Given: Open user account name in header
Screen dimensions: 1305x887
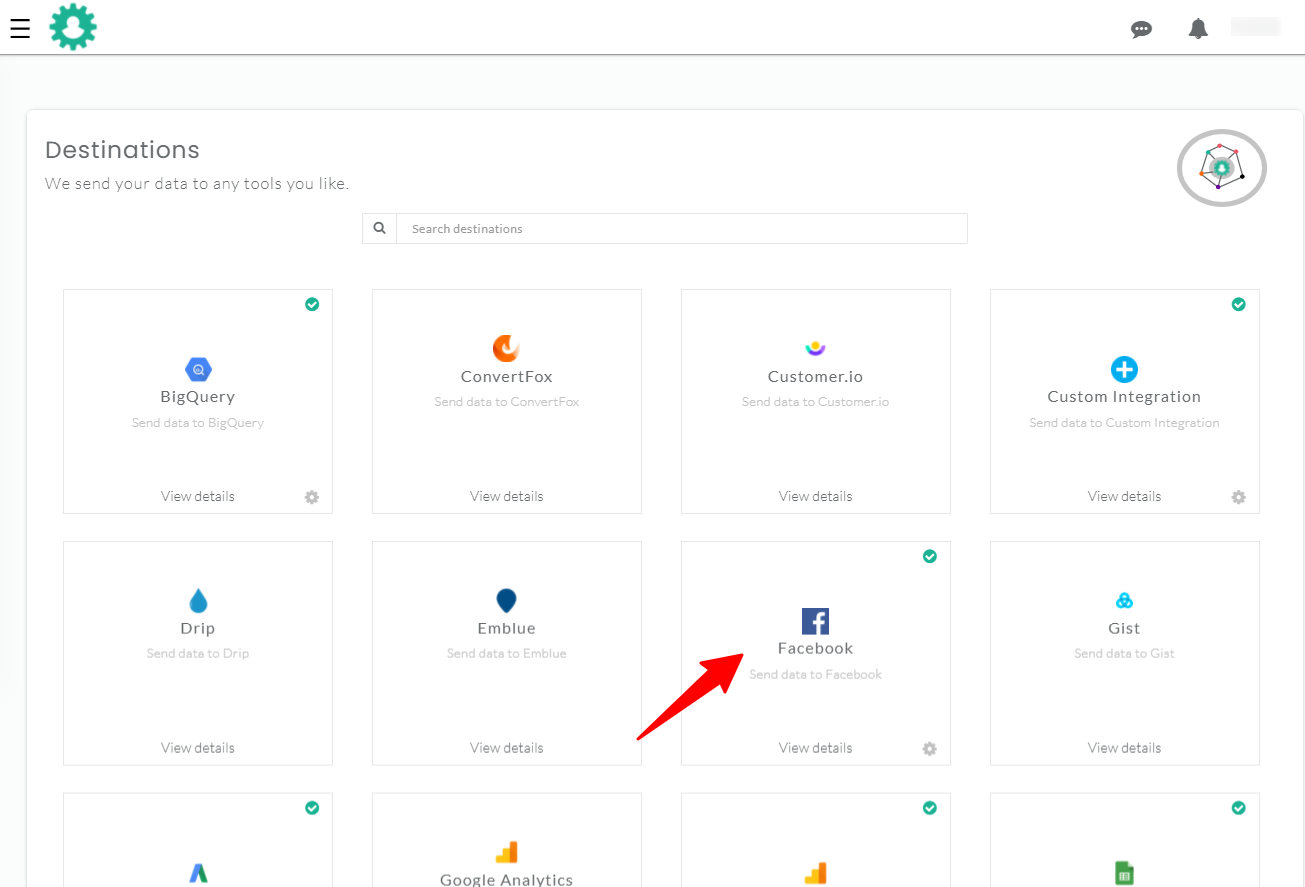Looking at the screenshot, I should point(1255,27).
